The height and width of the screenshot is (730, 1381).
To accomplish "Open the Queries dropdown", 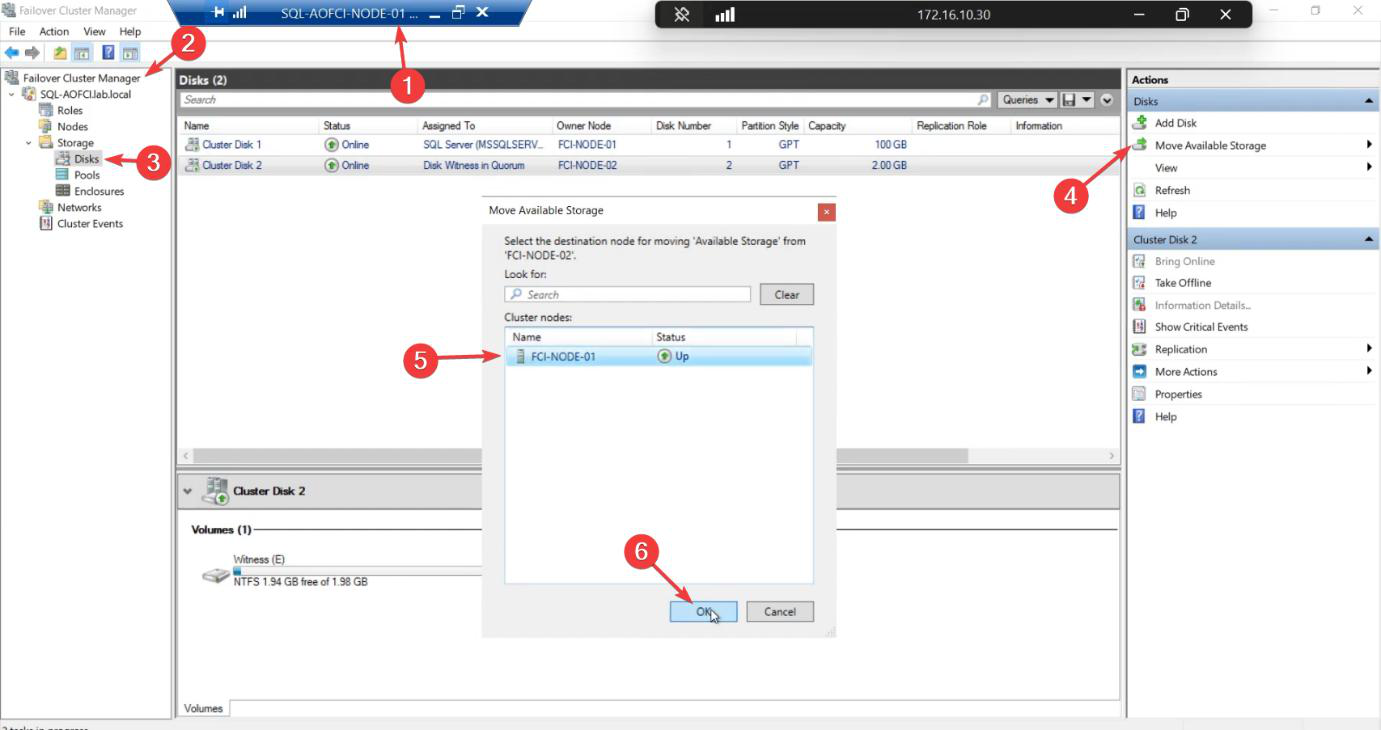I will [x=1028, y=100].
